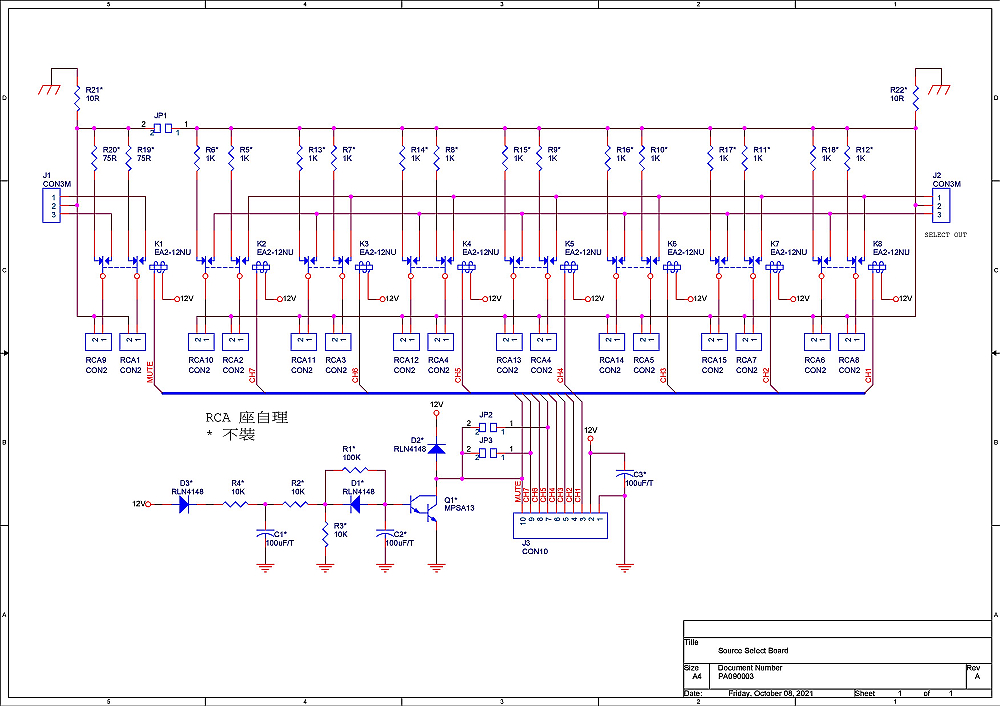
Task: Click the J1 CON3M input connector
Action: pos(48,206)
